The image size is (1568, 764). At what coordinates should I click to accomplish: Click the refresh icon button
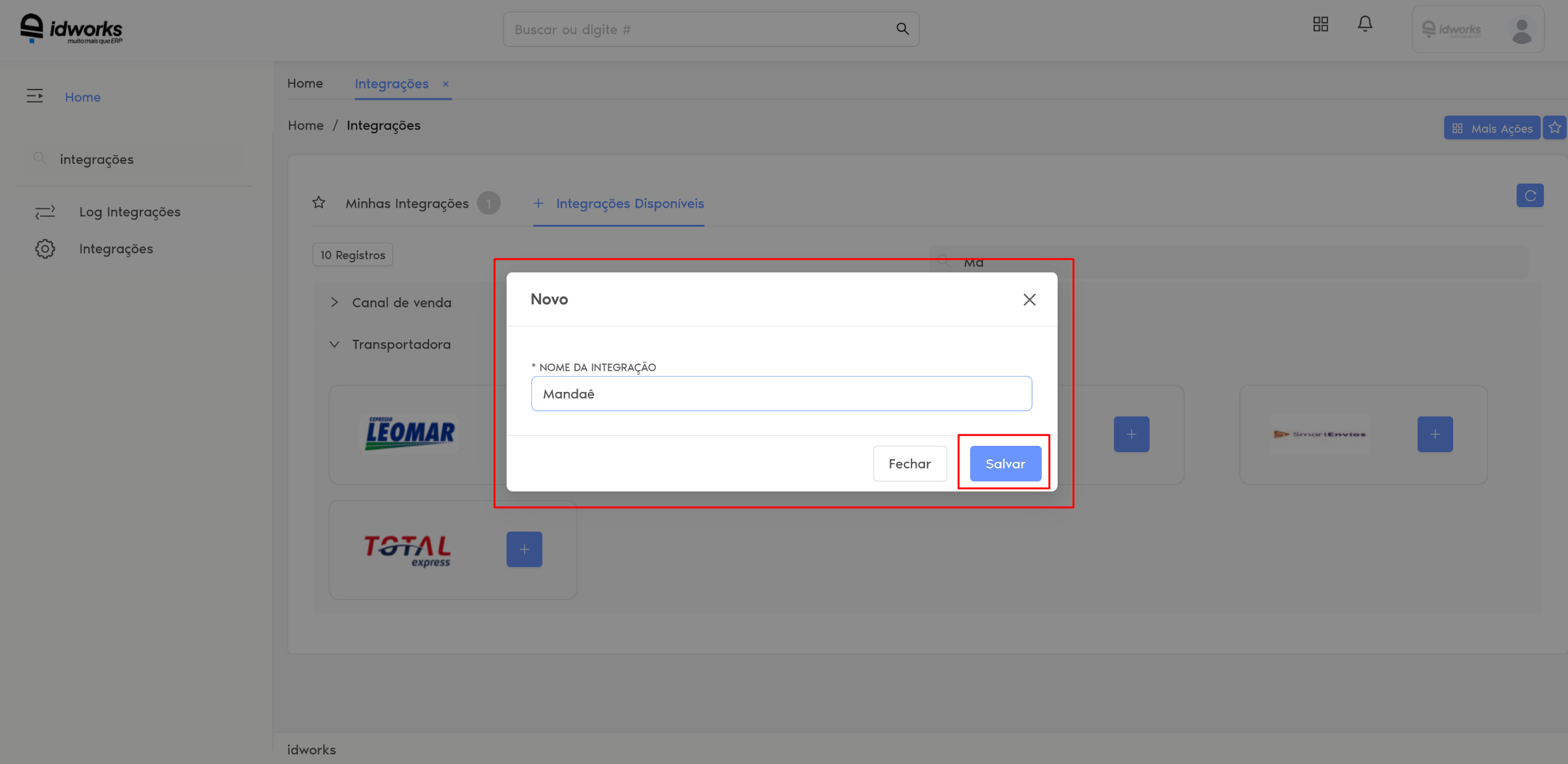1529,196
